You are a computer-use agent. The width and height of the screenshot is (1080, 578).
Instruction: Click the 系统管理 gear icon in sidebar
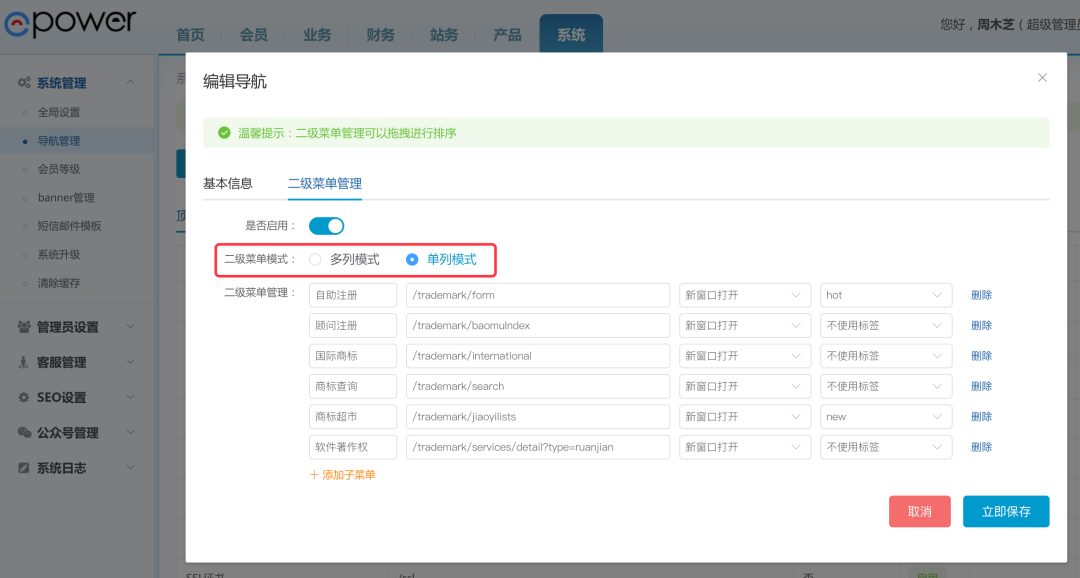[24, 83]
